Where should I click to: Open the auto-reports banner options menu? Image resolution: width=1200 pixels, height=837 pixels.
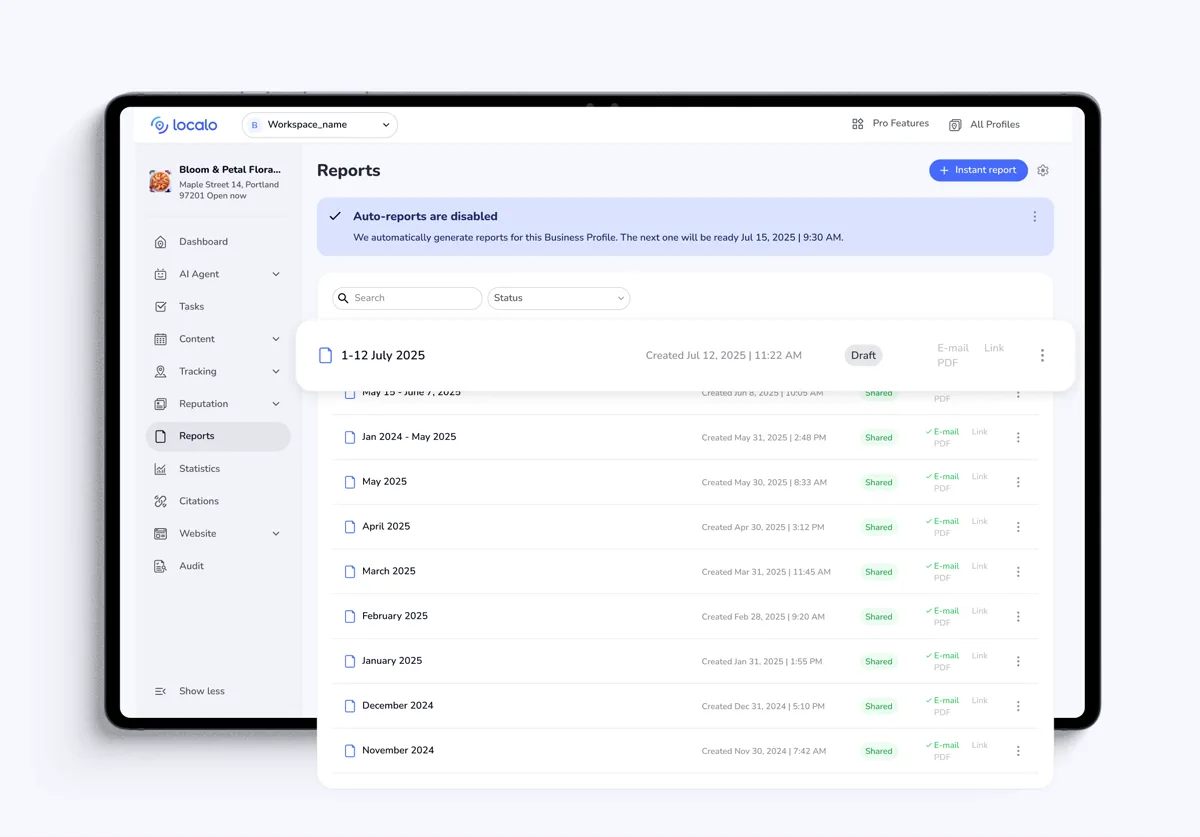pos(1034,217)
